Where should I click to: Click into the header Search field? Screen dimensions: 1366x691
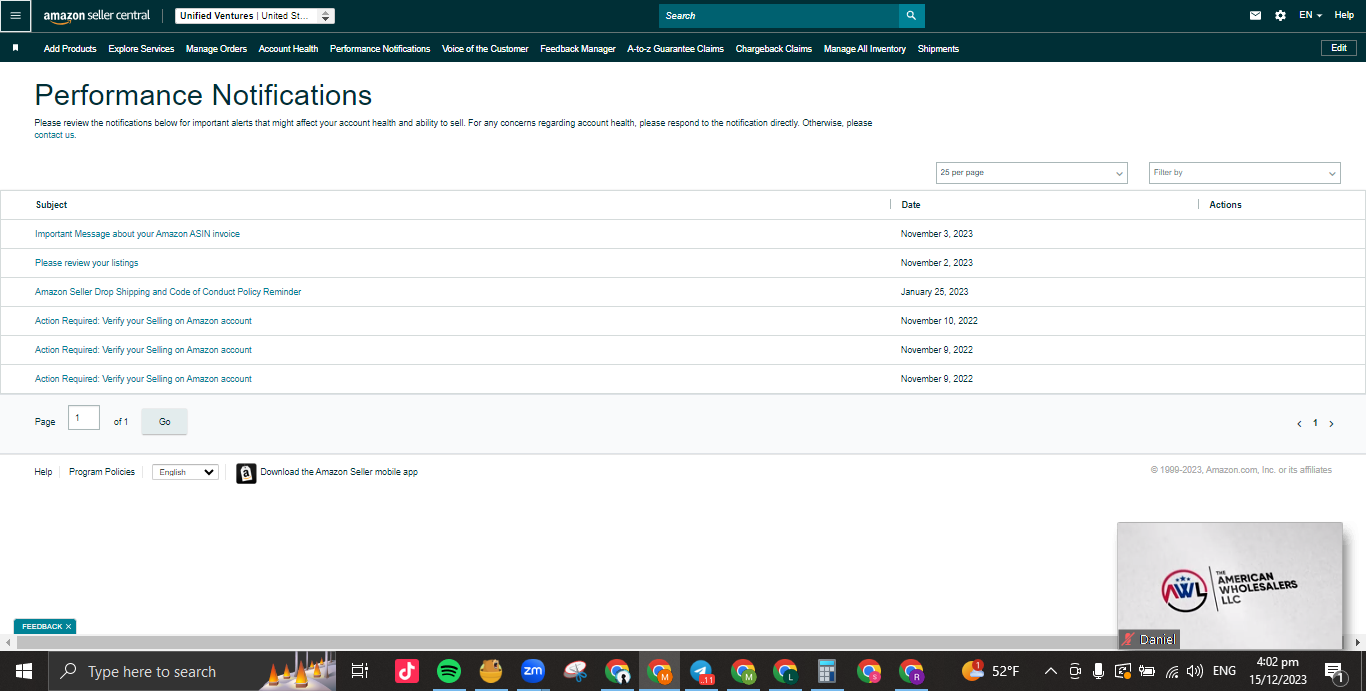click(779, 16)
